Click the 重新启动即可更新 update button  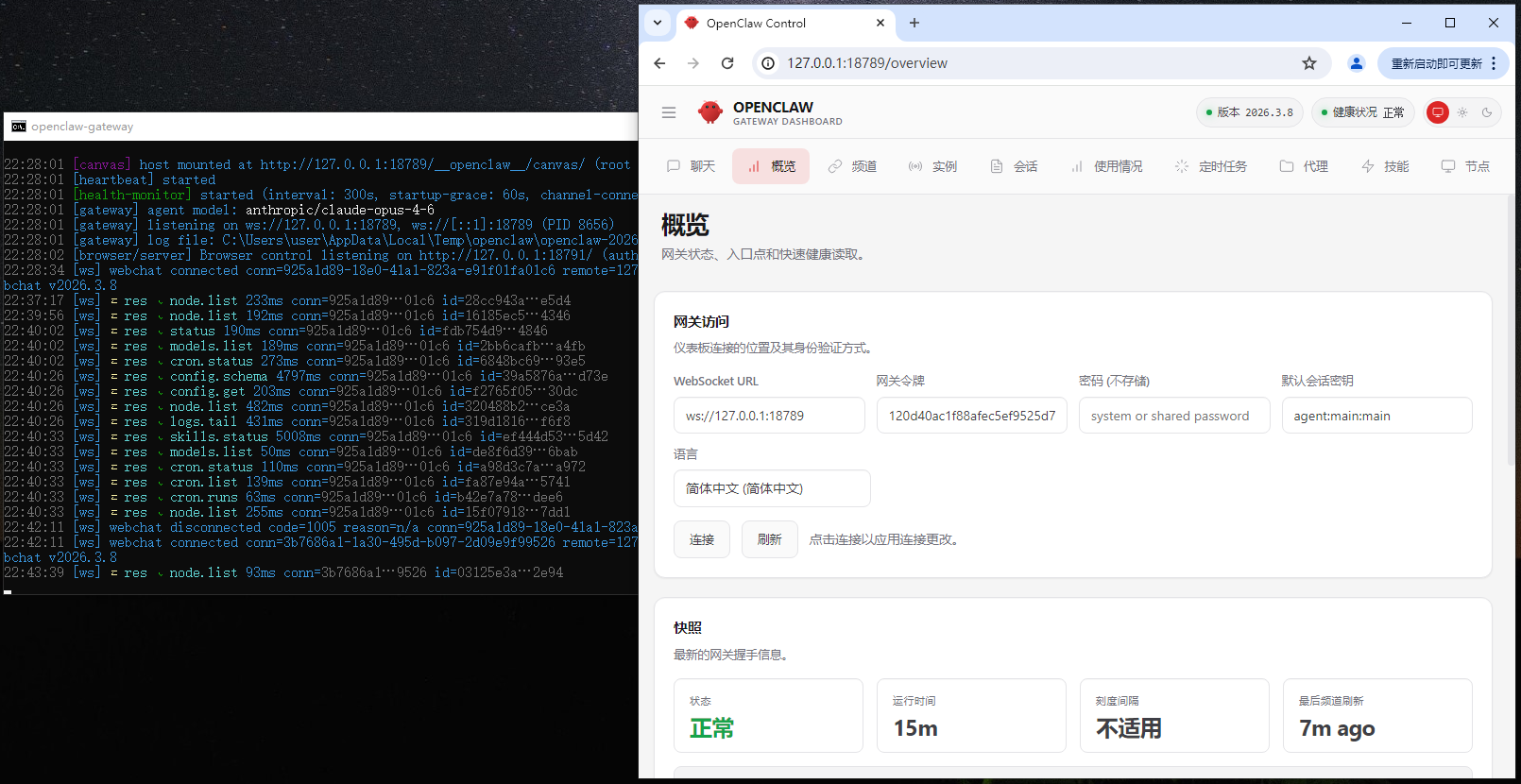pyautogui.click(x=1436, y=63)
